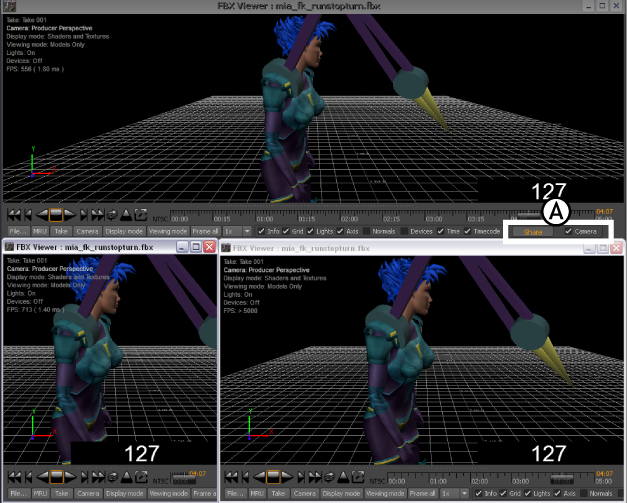Click Frame all in top viewer
The height and width of the screenshot is (503, 627).
pyautogui.click(x=206, y=231)
